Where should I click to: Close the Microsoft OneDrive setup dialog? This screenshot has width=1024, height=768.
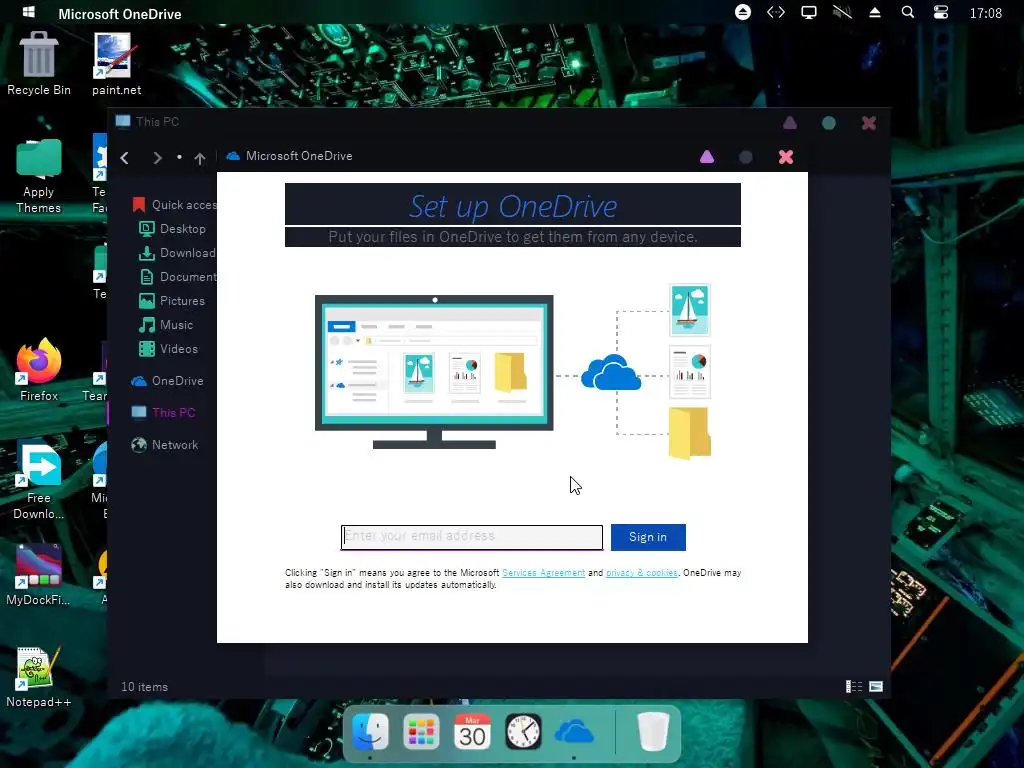[x=786, y=157]
